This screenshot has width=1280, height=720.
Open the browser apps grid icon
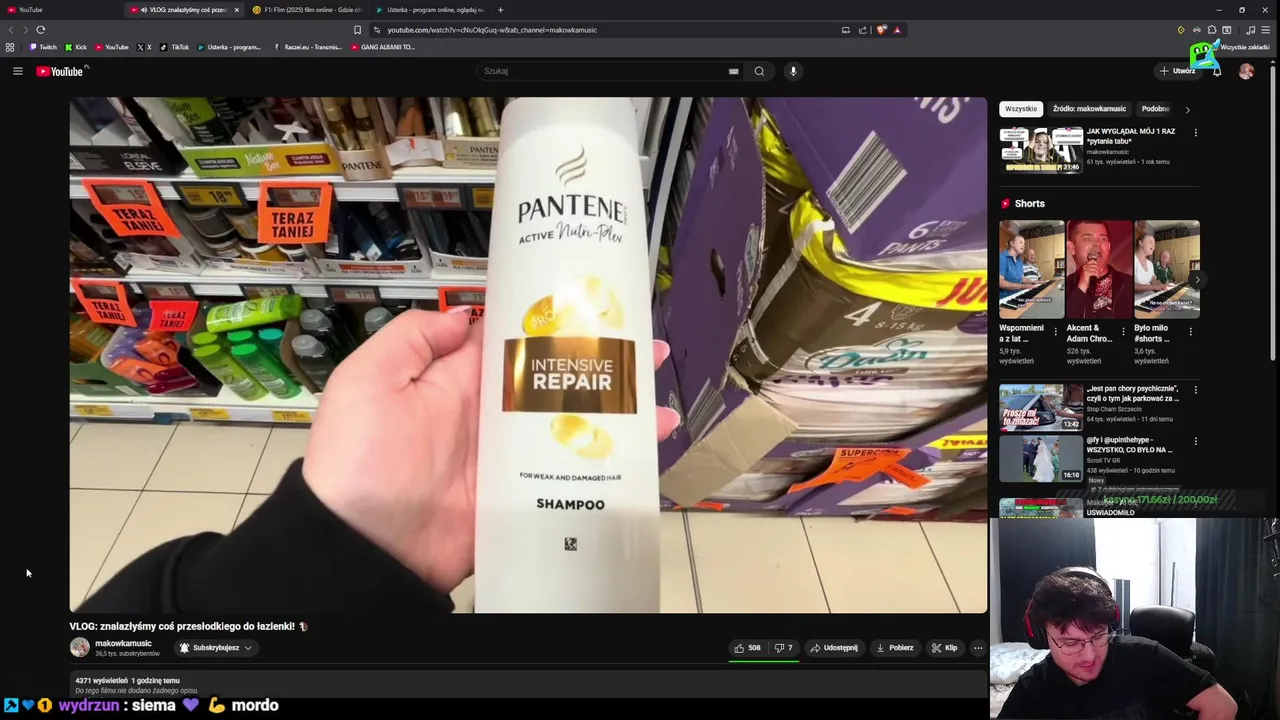(10, 47)
